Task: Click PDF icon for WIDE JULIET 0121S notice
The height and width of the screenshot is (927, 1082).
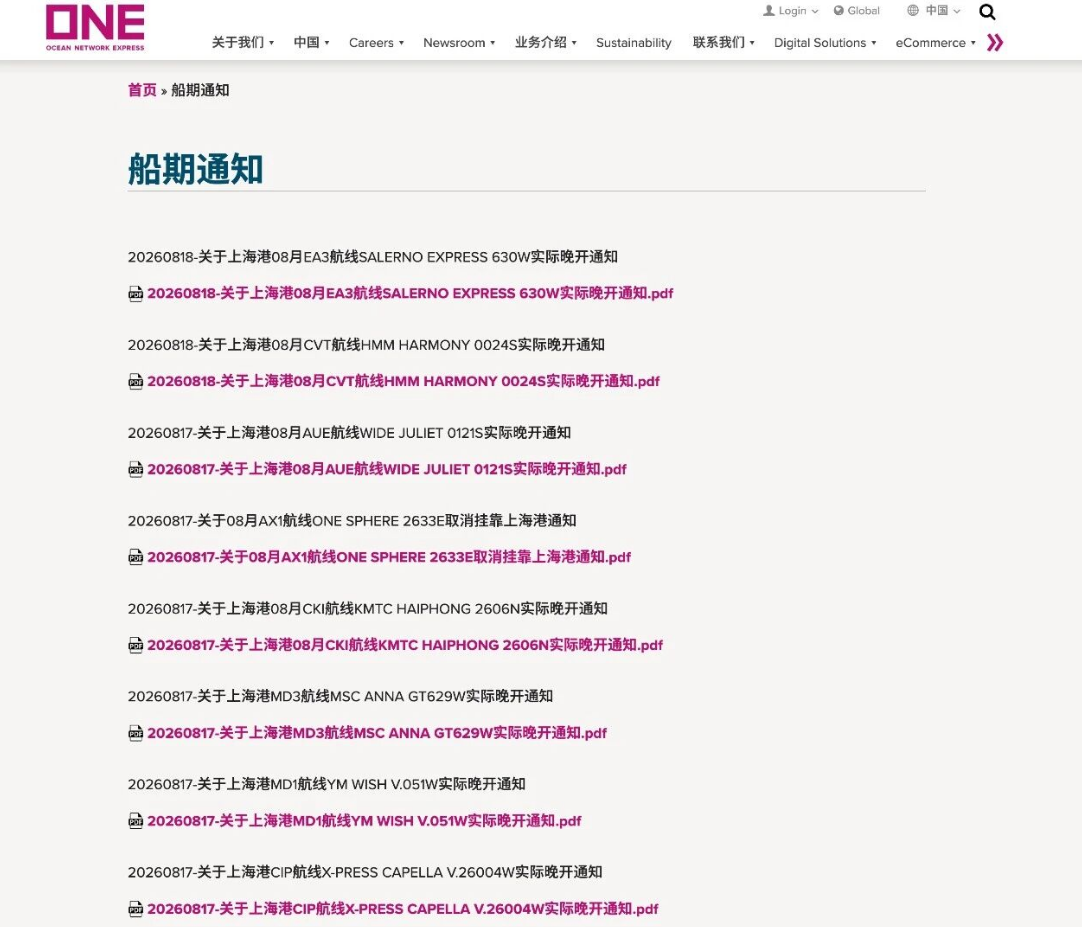Action: pyautogui.click(x=136, y=469)
